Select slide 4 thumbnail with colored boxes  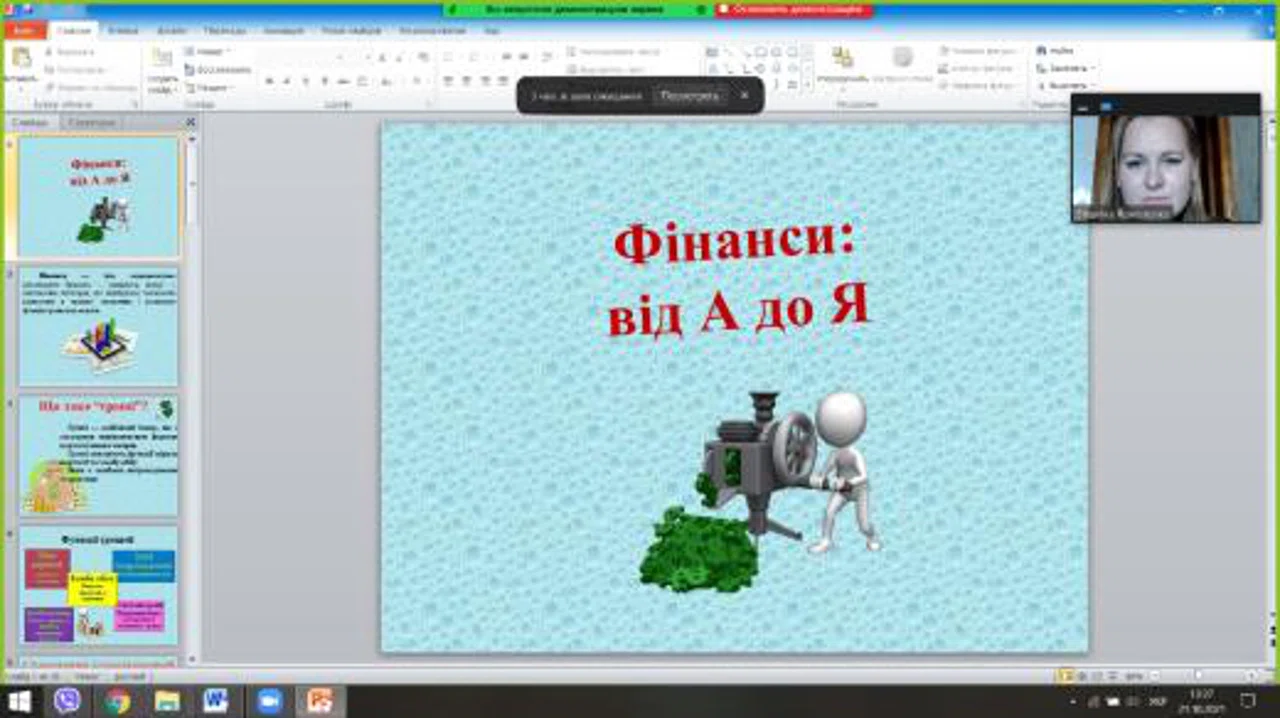pyautogui.click(x=99, y=586)
